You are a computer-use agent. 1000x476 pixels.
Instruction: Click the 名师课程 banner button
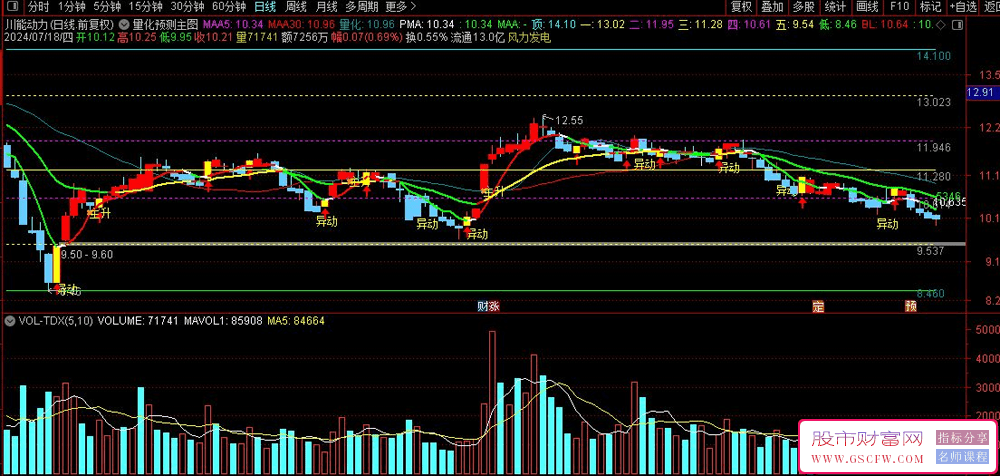962,457
